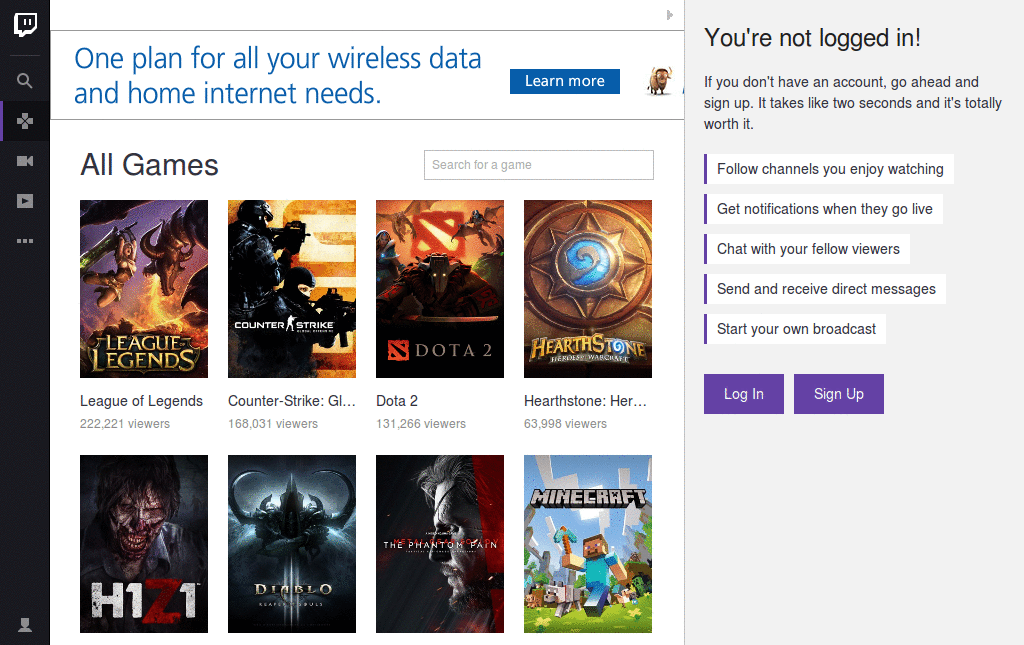Click the 63,998 viewers text
This screenshot has width=1024, height=645.
(x=566, y=424)
